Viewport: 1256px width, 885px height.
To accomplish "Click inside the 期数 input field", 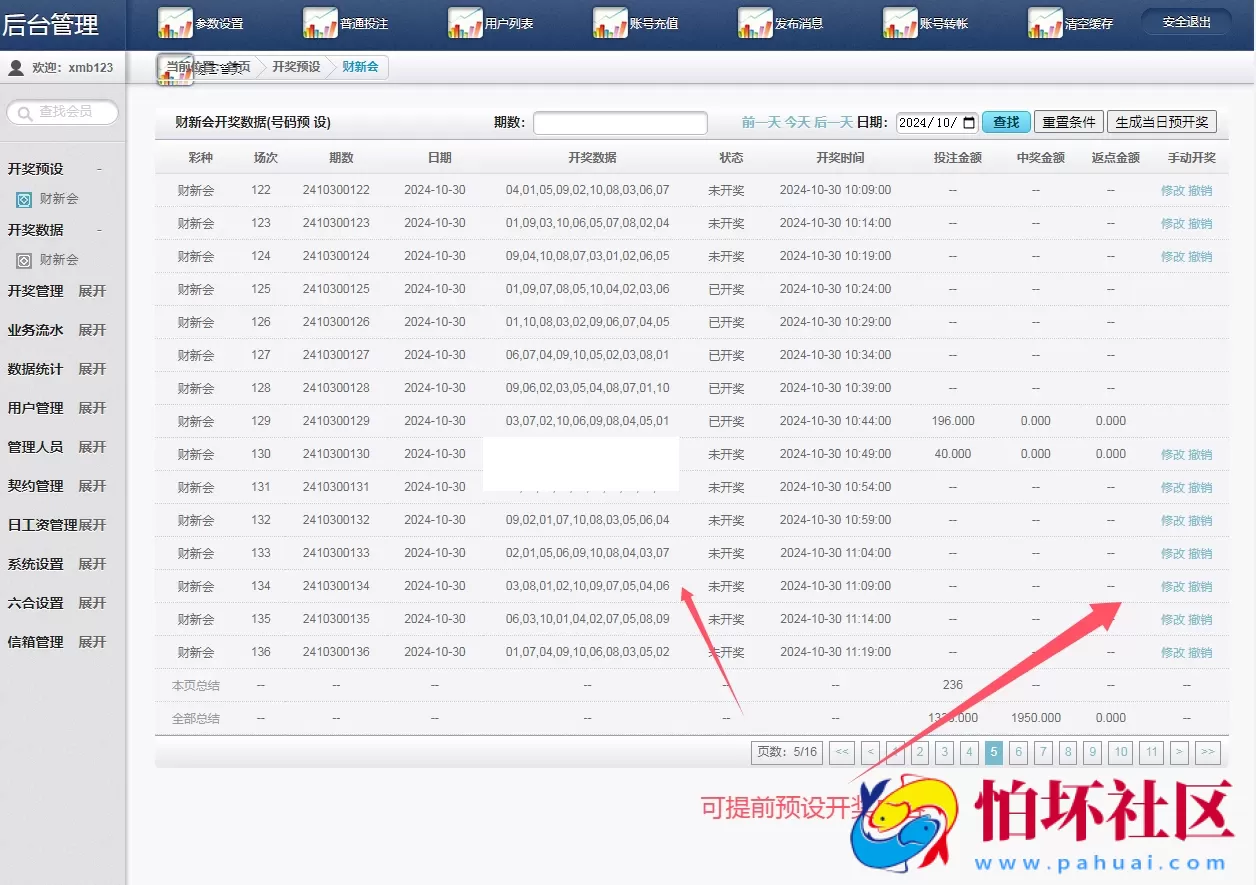I will [620, 122].
